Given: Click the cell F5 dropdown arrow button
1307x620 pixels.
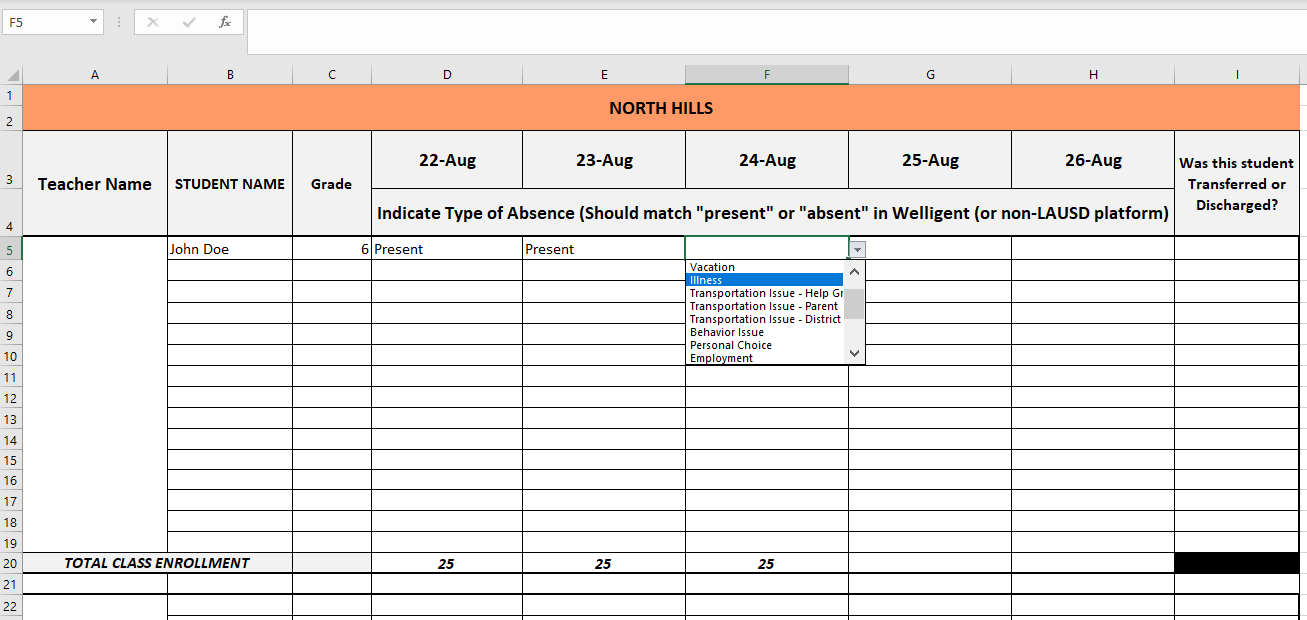Looking at the screenshot, I should pos(858,249).
